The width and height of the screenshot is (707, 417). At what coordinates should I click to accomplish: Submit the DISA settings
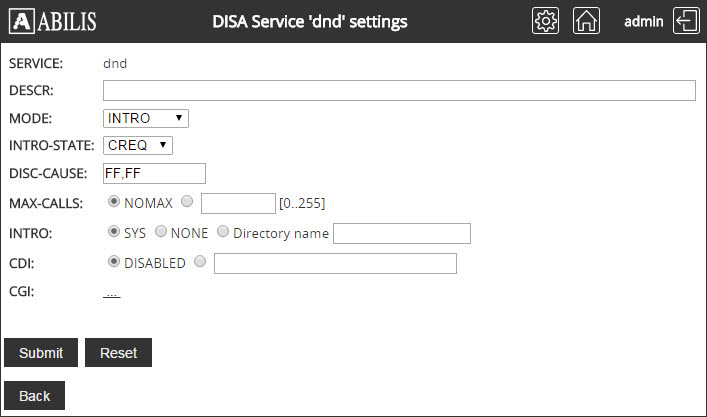tap(41, 353)
